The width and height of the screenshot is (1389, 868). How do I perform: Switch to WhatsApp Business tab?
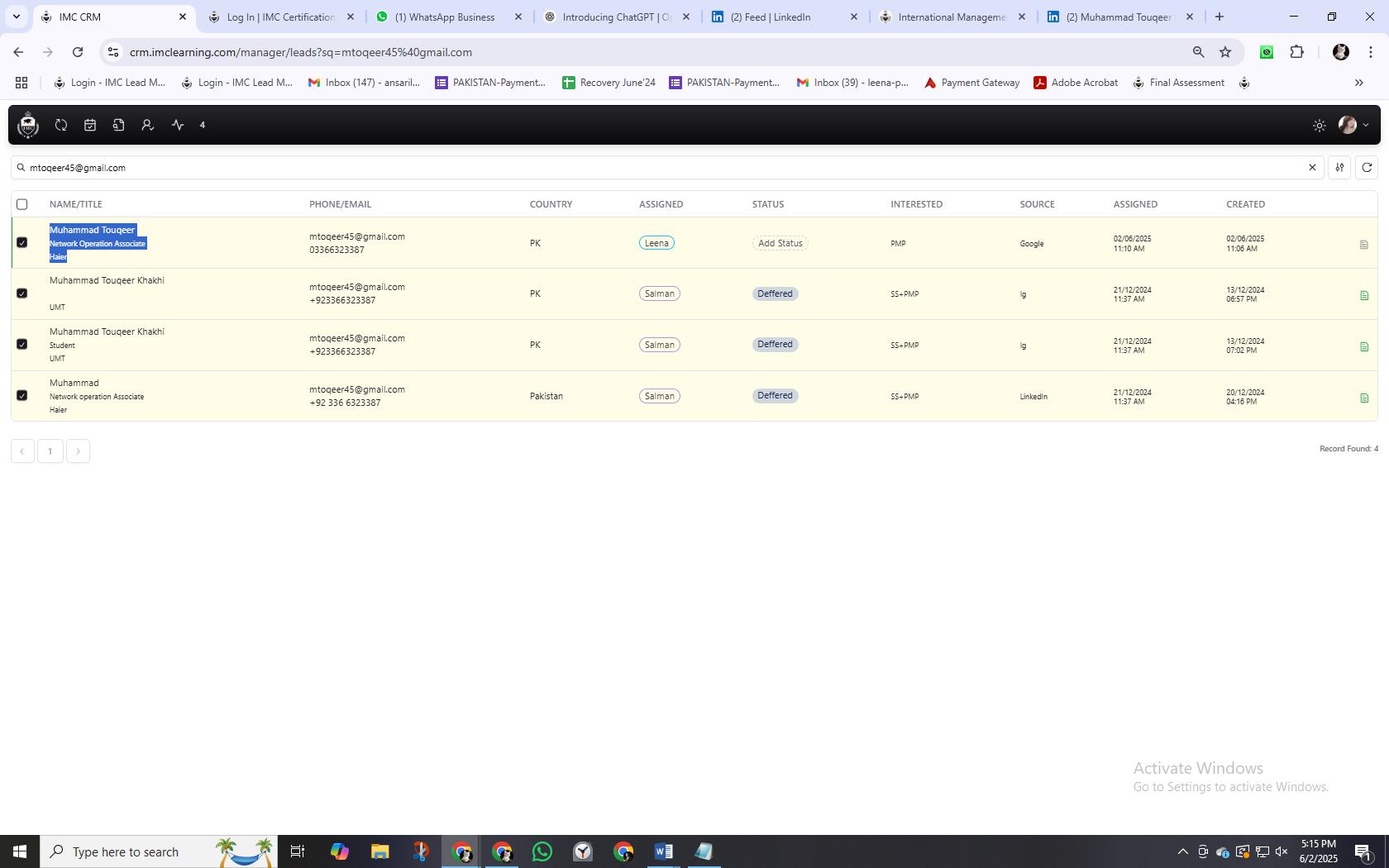click(x=449, y=17)
